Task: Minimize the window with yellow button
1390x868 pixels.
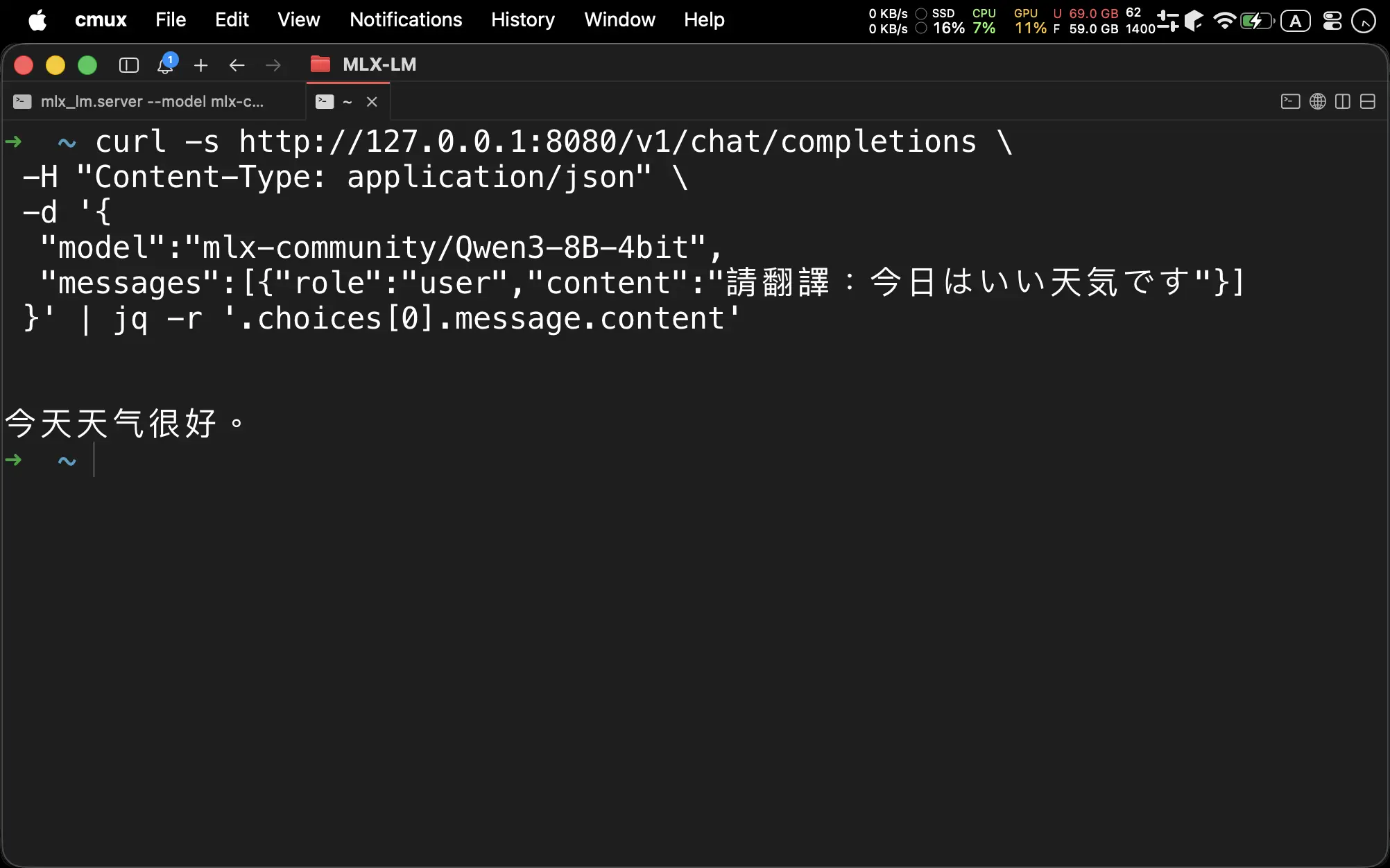Action: 55,65
